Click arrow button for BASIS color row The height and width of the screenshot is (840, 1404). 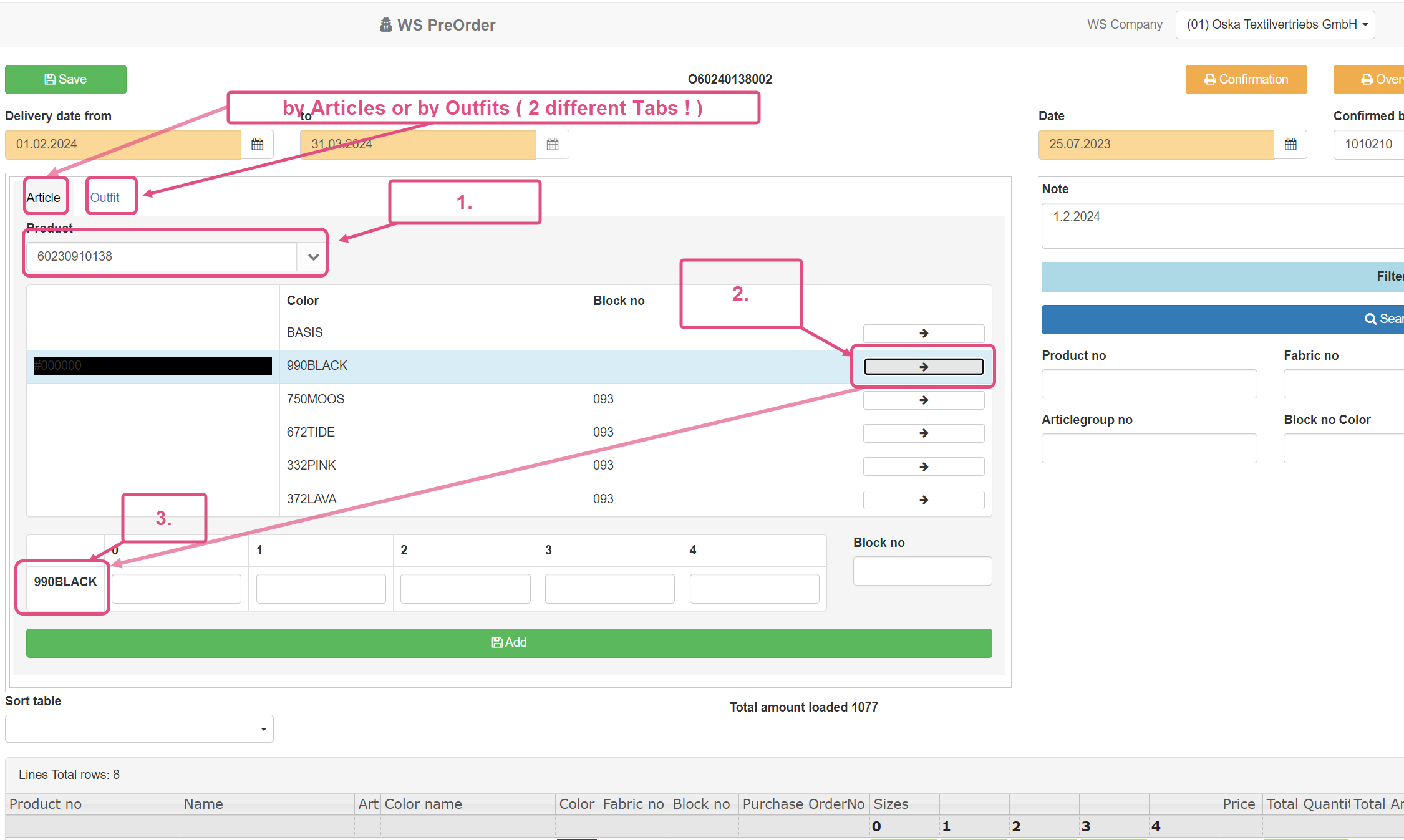(923, 334)
